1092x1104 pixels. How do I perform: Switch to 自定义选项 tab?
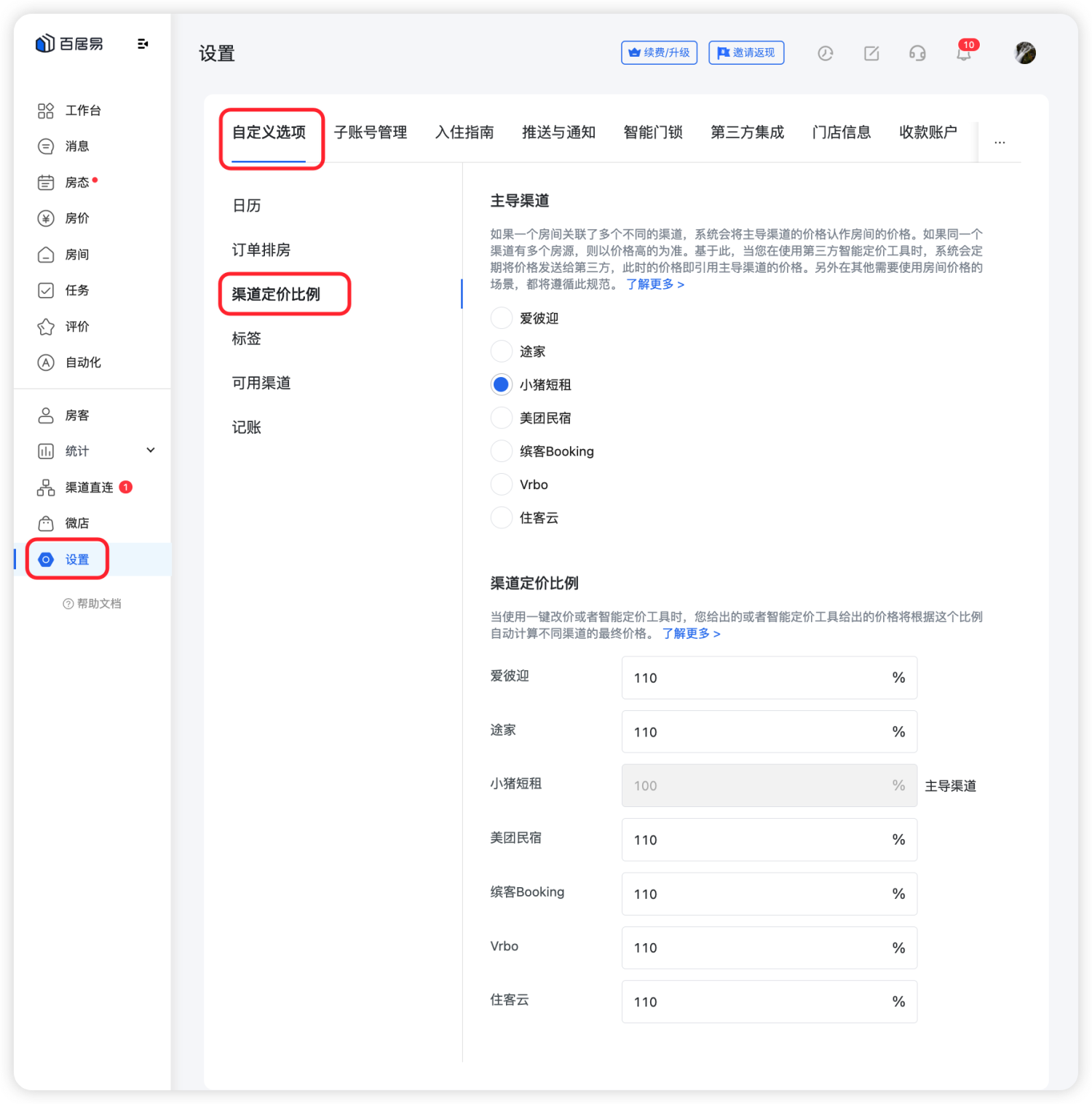click(269, 132)
